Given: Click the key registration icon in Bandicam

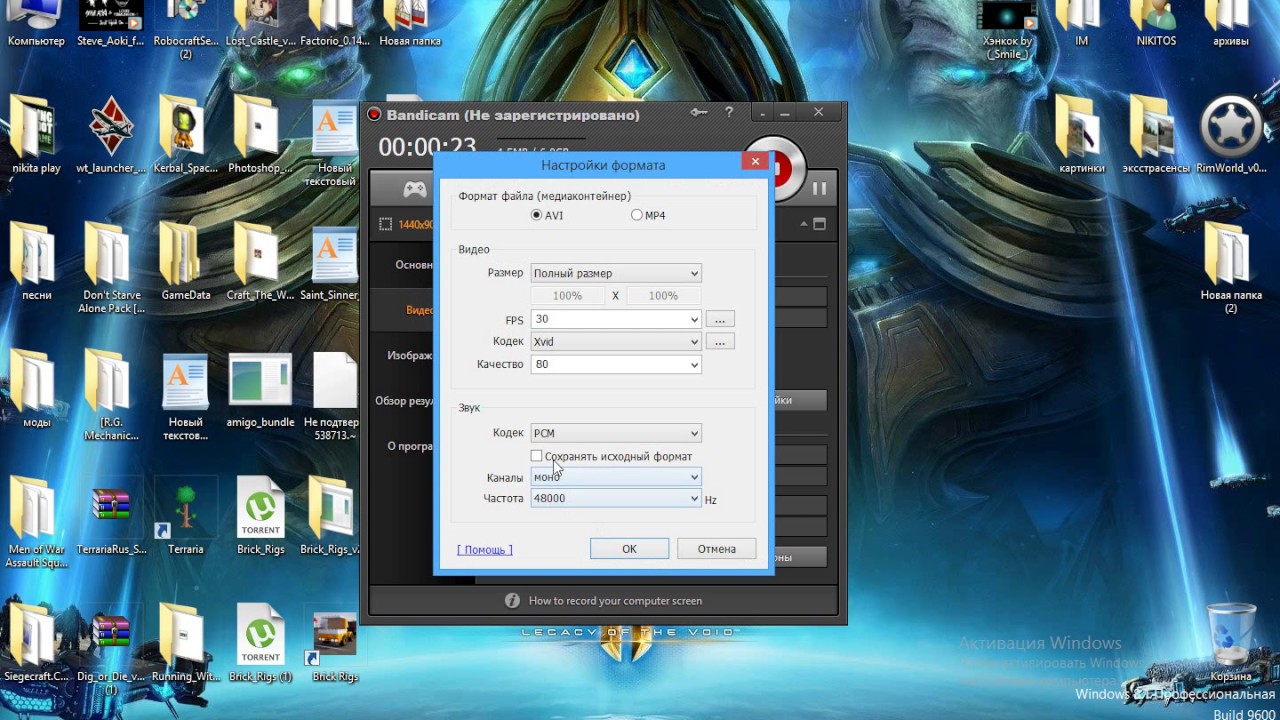Looking at the screenshot, I should [x=699, y=113].
